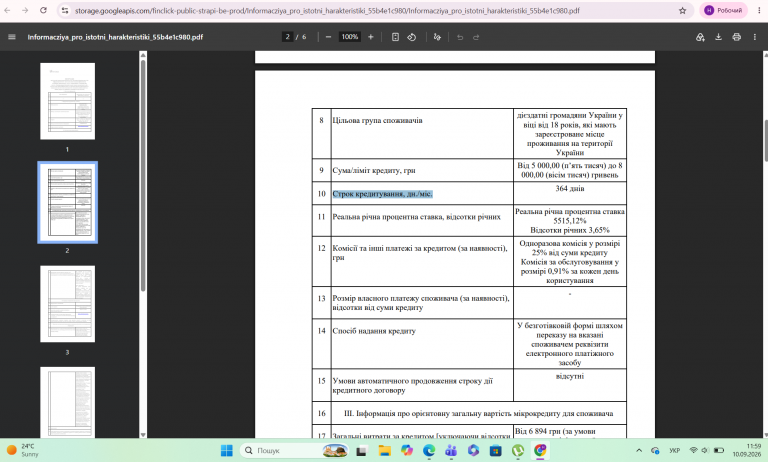
Task: Open page 2 thumbnail
Action: (x=68, y=202)
